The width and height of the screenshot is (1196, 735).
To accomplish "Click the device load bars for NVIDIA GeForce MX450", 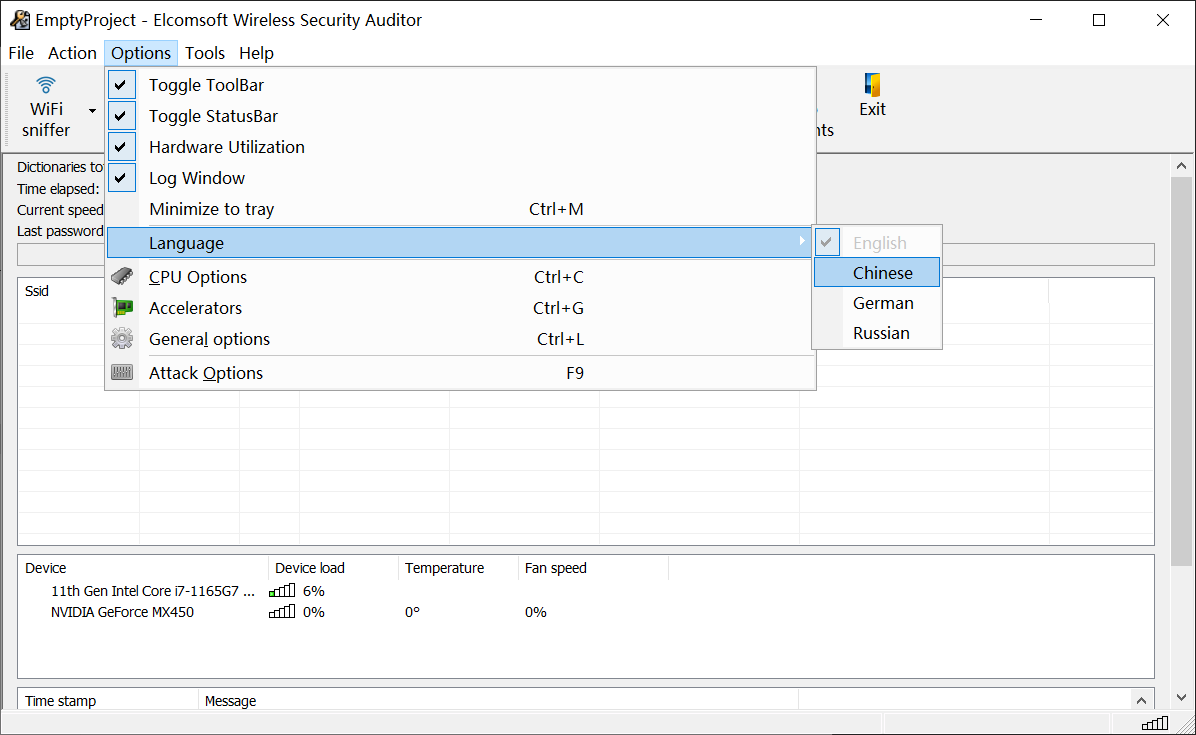I will coord(282,611).
